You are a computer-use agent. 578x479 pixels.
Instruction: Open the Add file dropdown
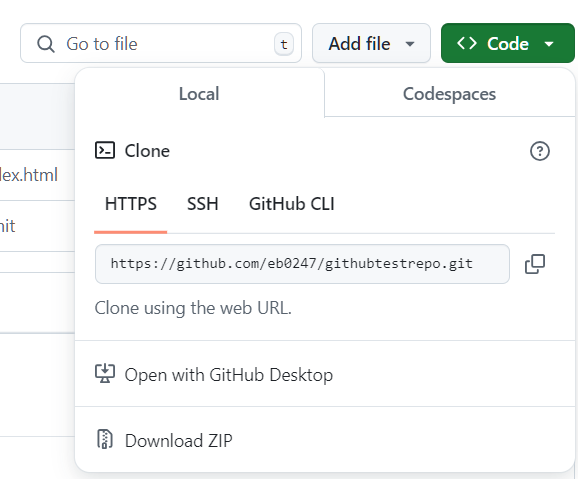[371, 44]
